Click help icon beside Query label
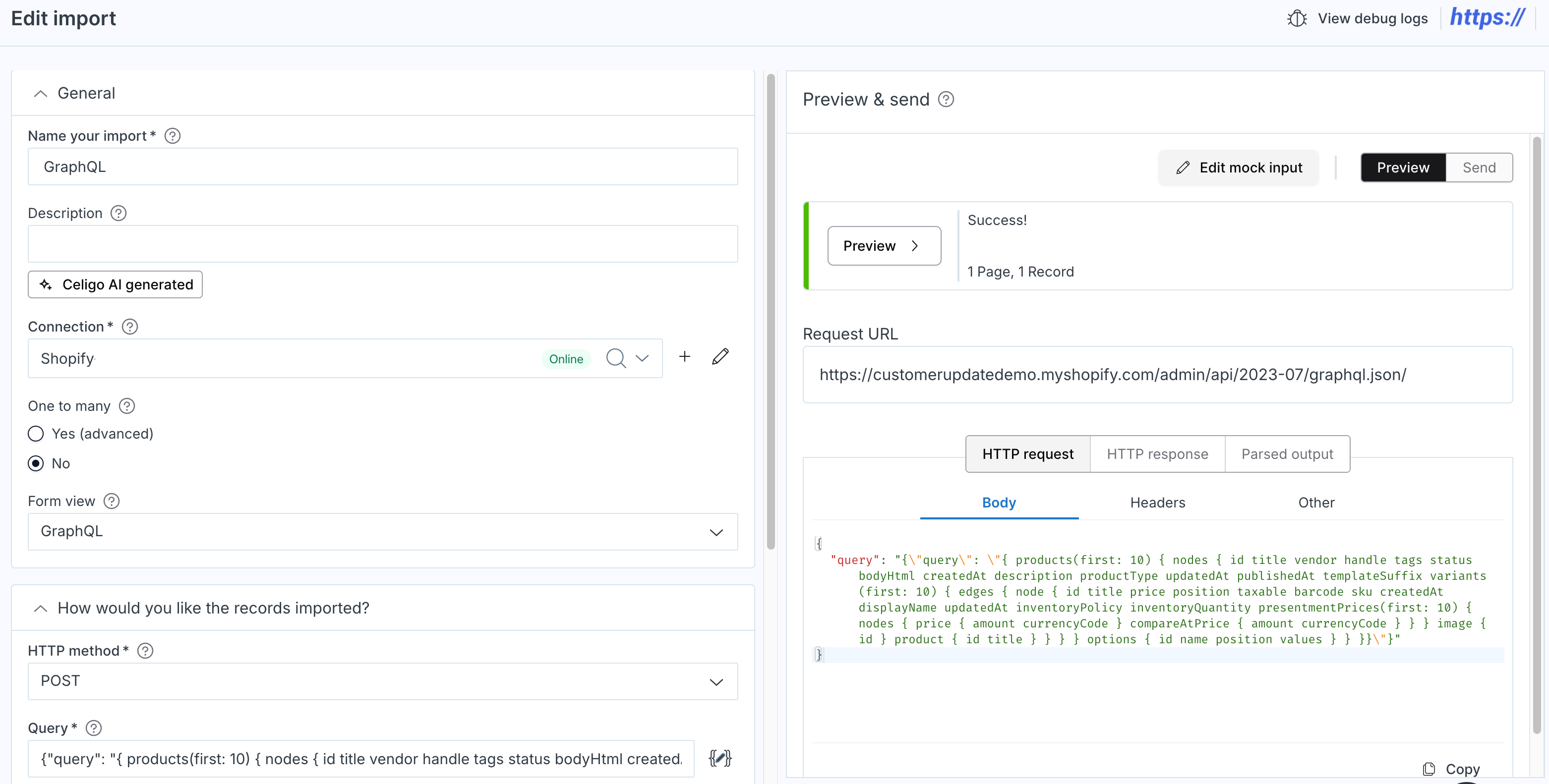Image resolution: width=1549 pixels, height=784 pixels. coord(94,728)
